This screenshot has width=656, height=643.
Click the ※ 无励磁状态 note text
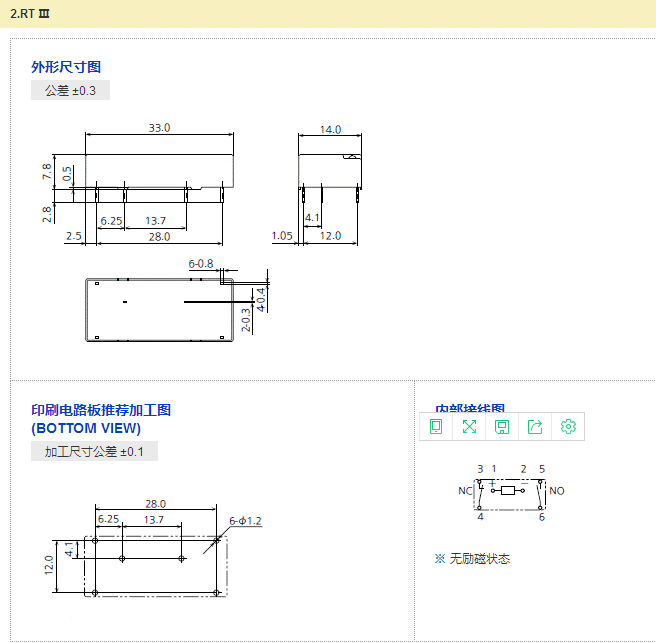pos(472,559)
